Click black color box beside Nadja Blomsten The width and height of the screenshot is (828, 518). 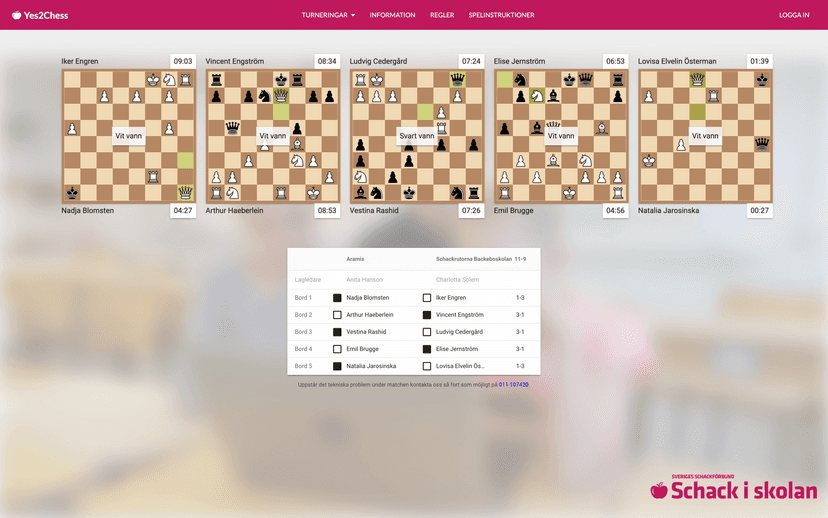[x=337, y=298]
